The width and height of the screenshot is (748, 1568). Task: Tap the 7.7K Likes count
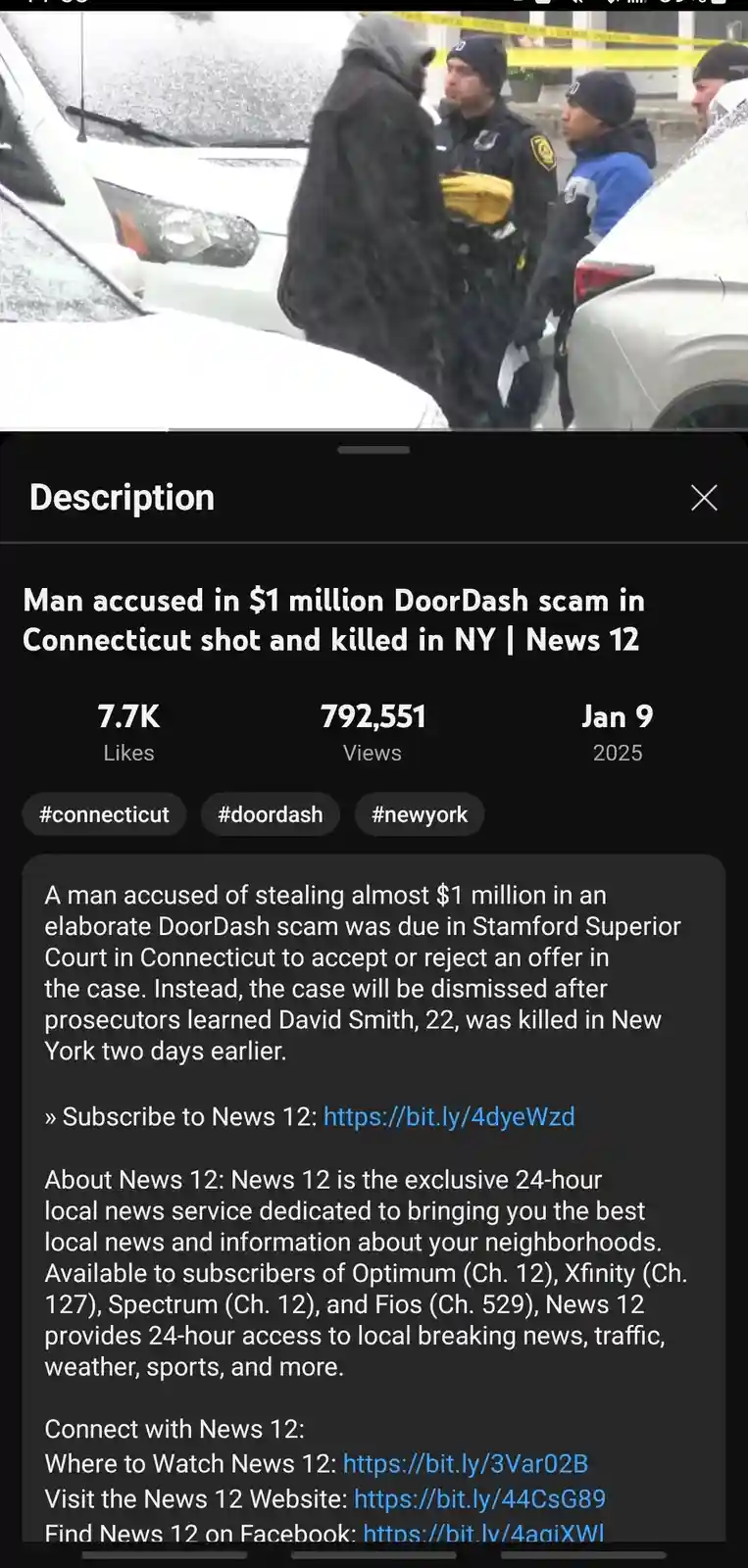128,733
